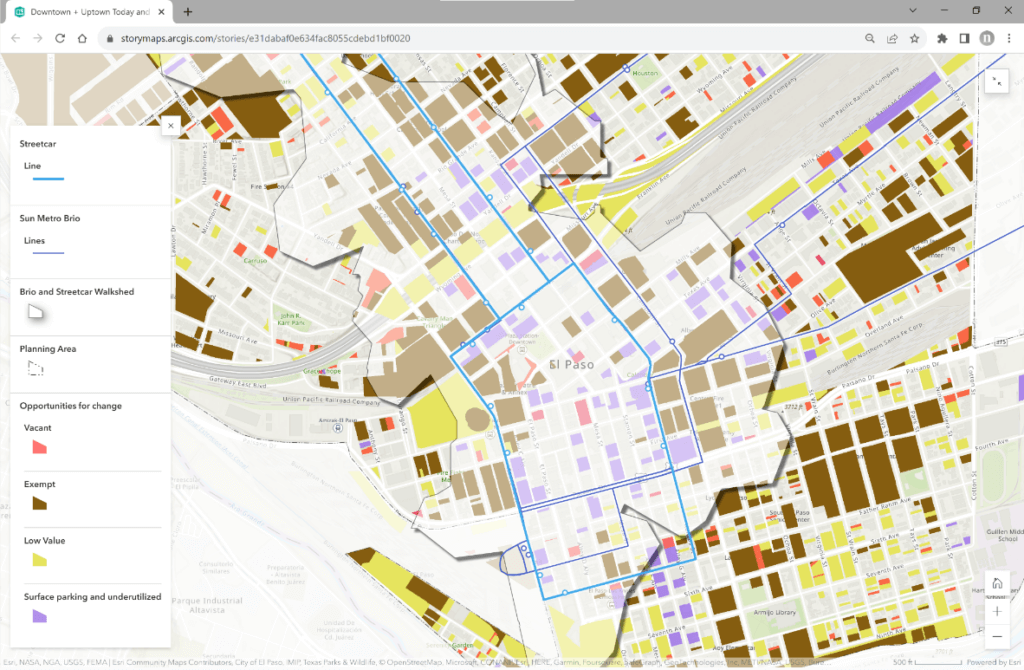Zoom in on the map
This screenshot has width=1024, height=670.
[x=997, y=611]
